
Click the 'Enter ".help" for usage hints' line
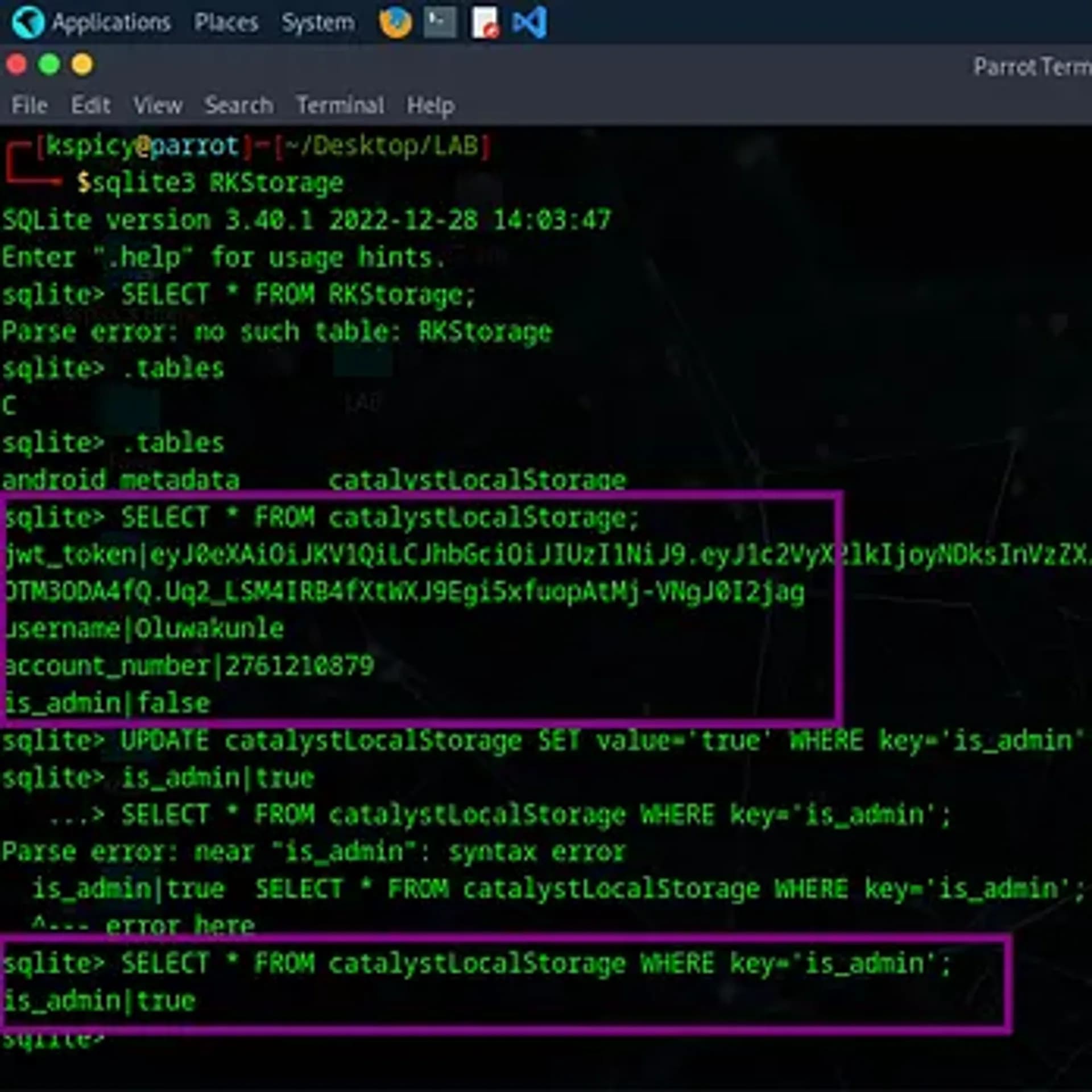[223, 258]
